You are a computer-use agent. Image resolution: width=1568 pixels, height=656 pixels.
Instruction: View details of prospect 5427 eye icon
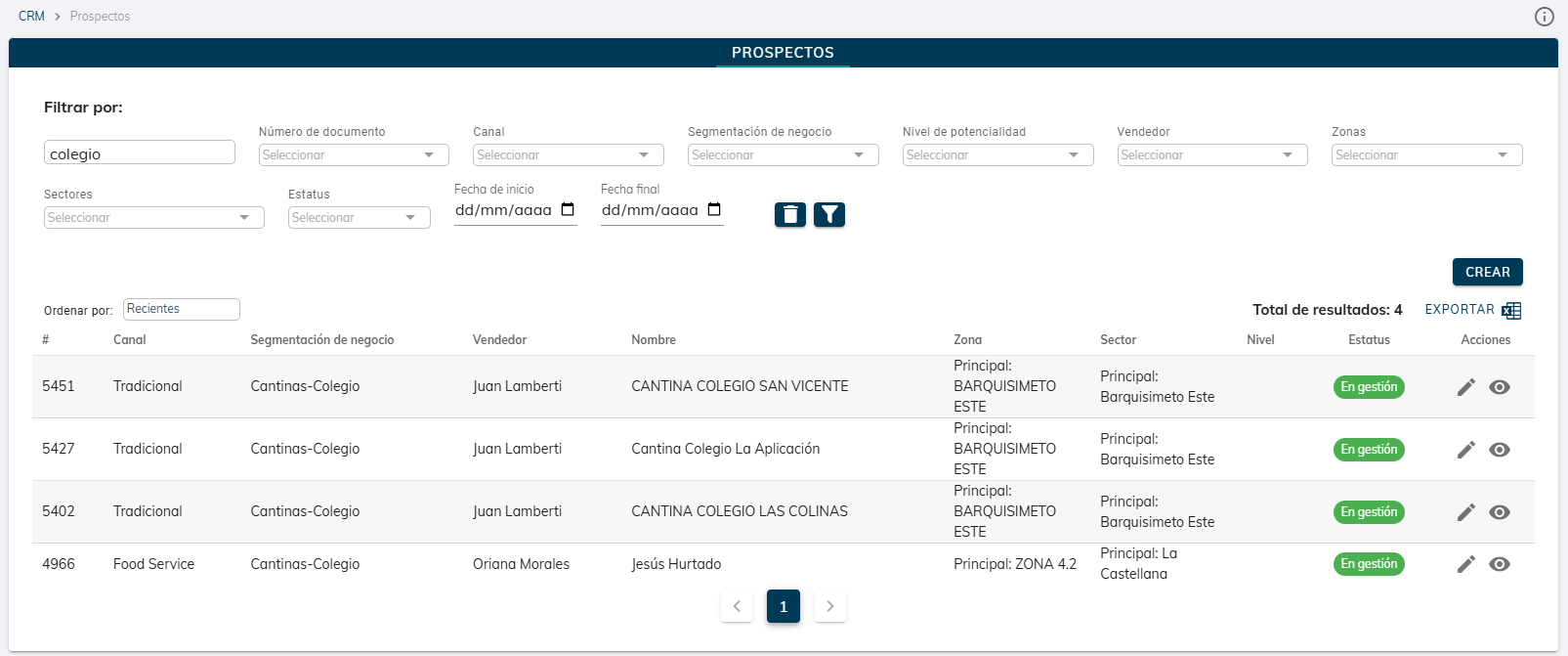[x=1499, y=450]
